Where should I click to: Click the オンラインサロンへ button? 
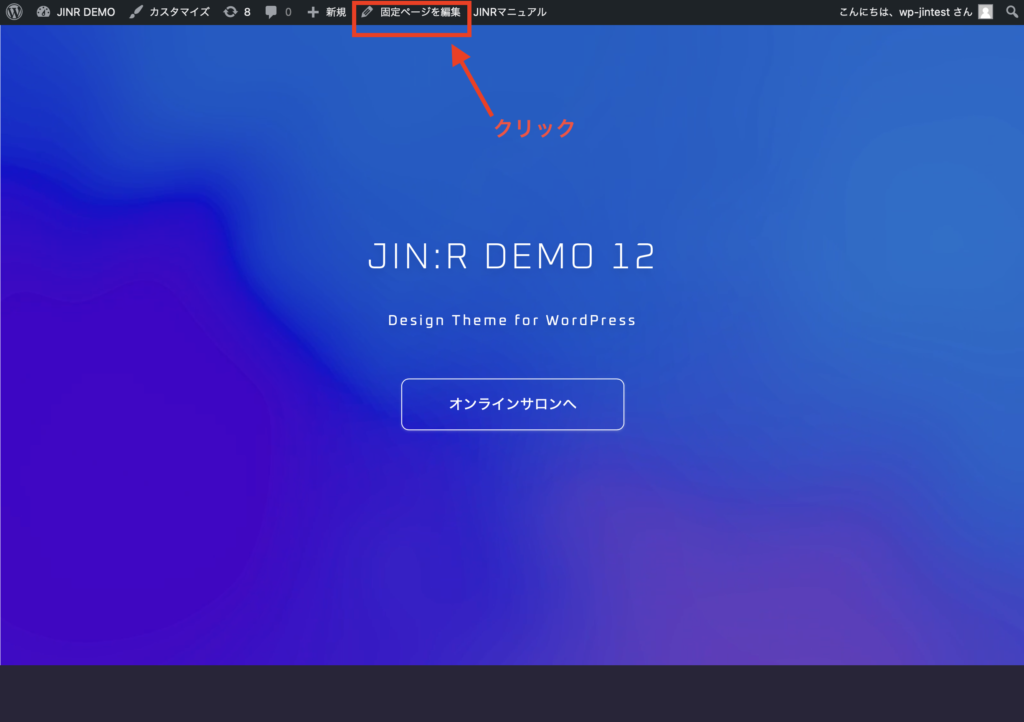click(512, 404)
